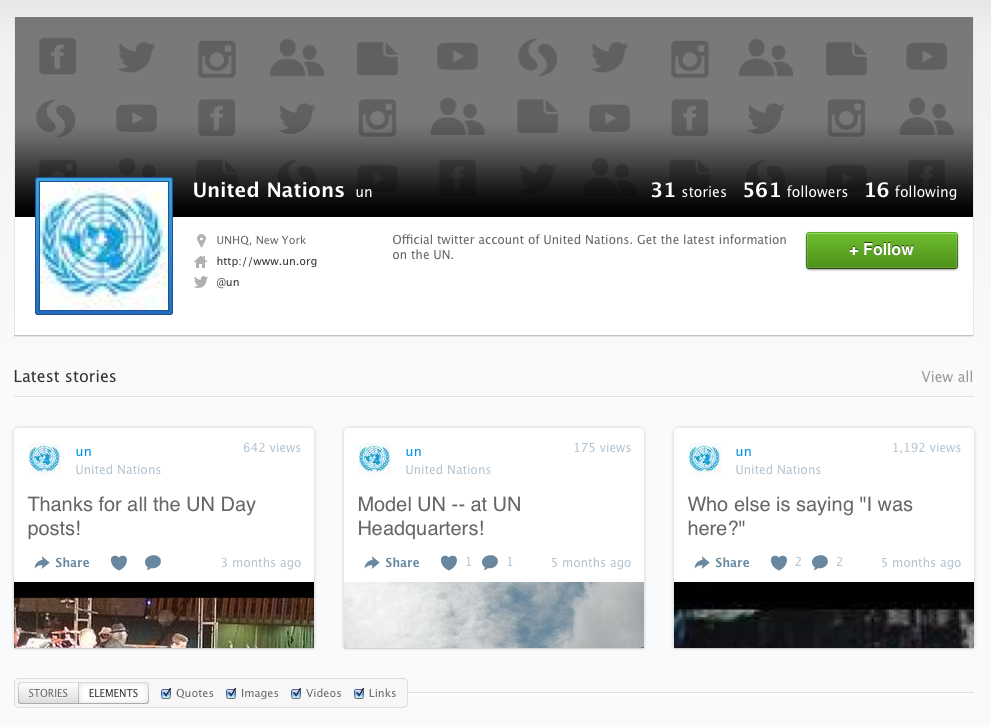Viewport: 991px width, 727px height.
Task: Open the 561 followers list
Action: (x=795, y=190)
